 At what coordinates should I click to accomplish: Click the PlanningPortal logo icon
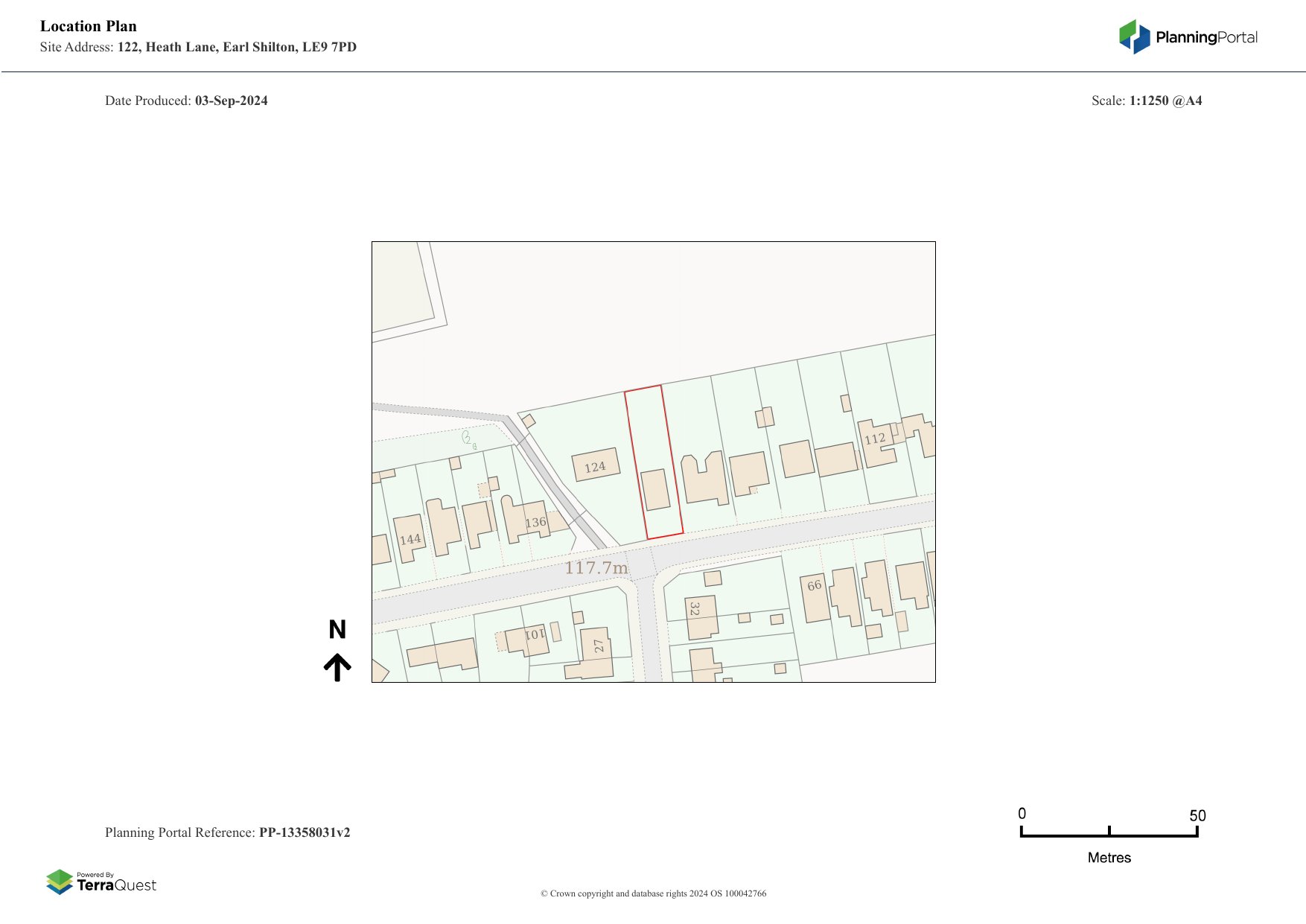click(x=1134, y=37)
